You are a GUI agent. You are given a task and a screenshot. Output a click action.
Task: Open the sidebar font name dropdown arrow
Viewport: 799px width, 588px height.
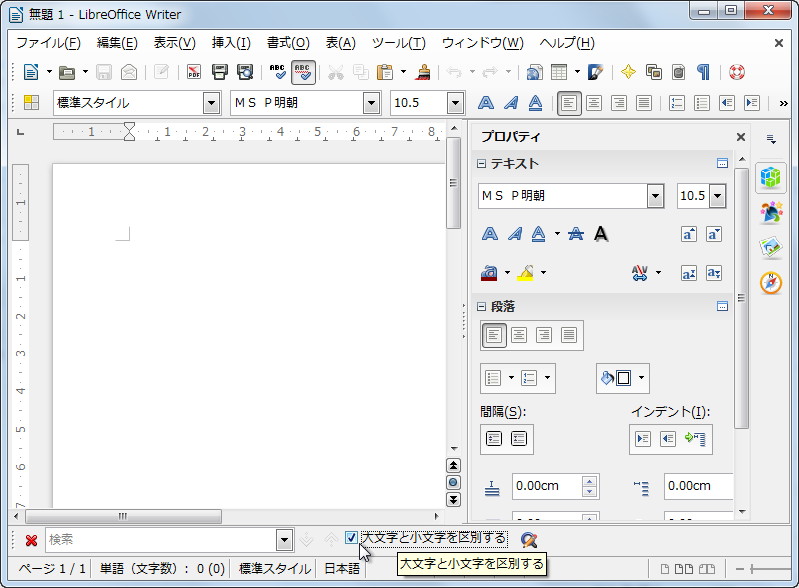click(x=655, y=196)
